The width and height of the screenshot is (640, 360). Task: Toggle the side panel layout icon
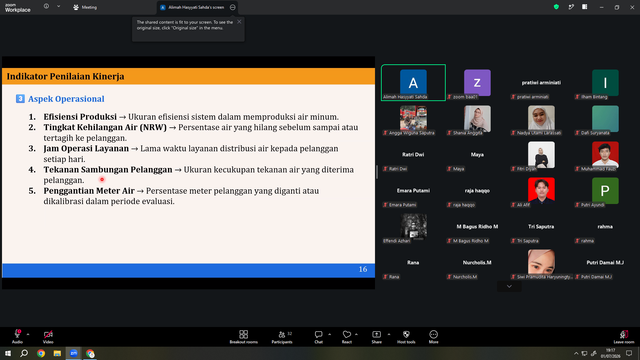(x=585, y=7)
